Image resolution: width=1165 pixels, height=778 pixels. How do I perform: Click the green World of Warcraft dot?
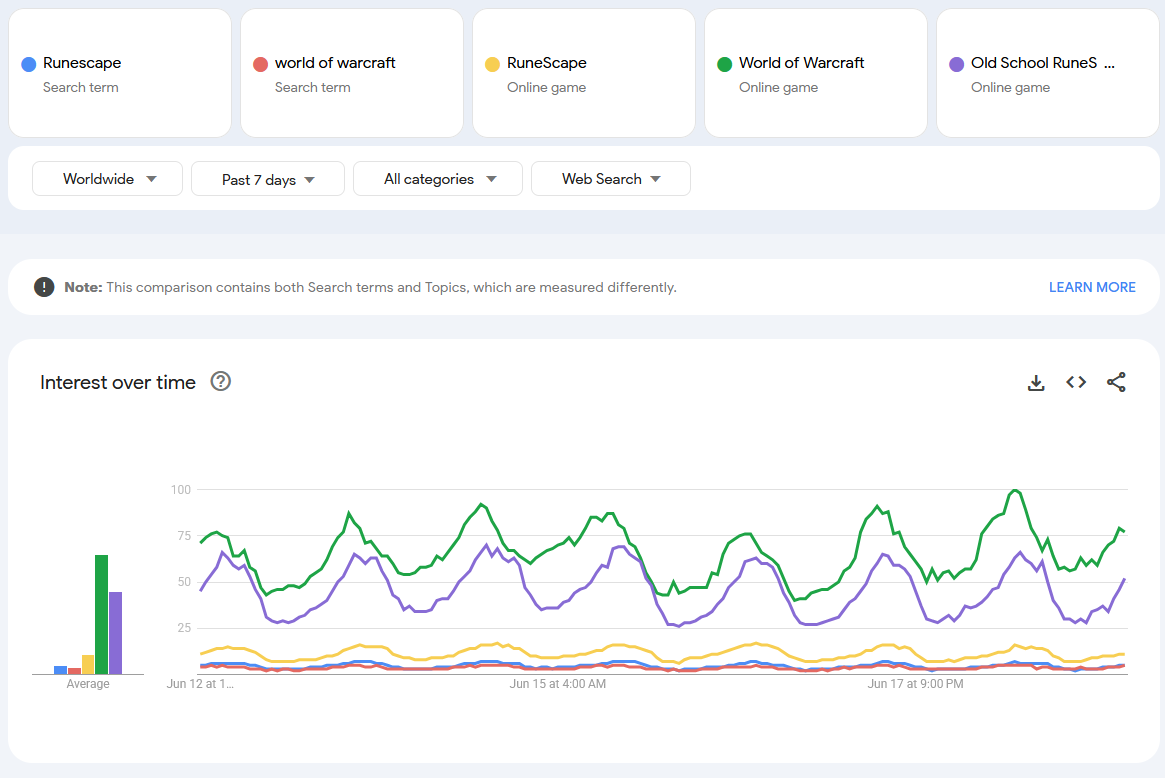[724, 65]
